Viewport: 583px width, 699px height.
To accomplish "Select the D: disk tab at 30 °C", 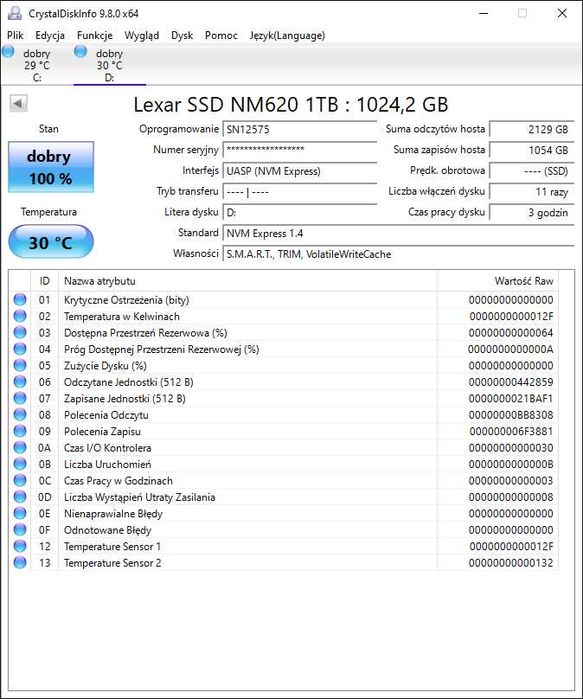I will point(110,65).
